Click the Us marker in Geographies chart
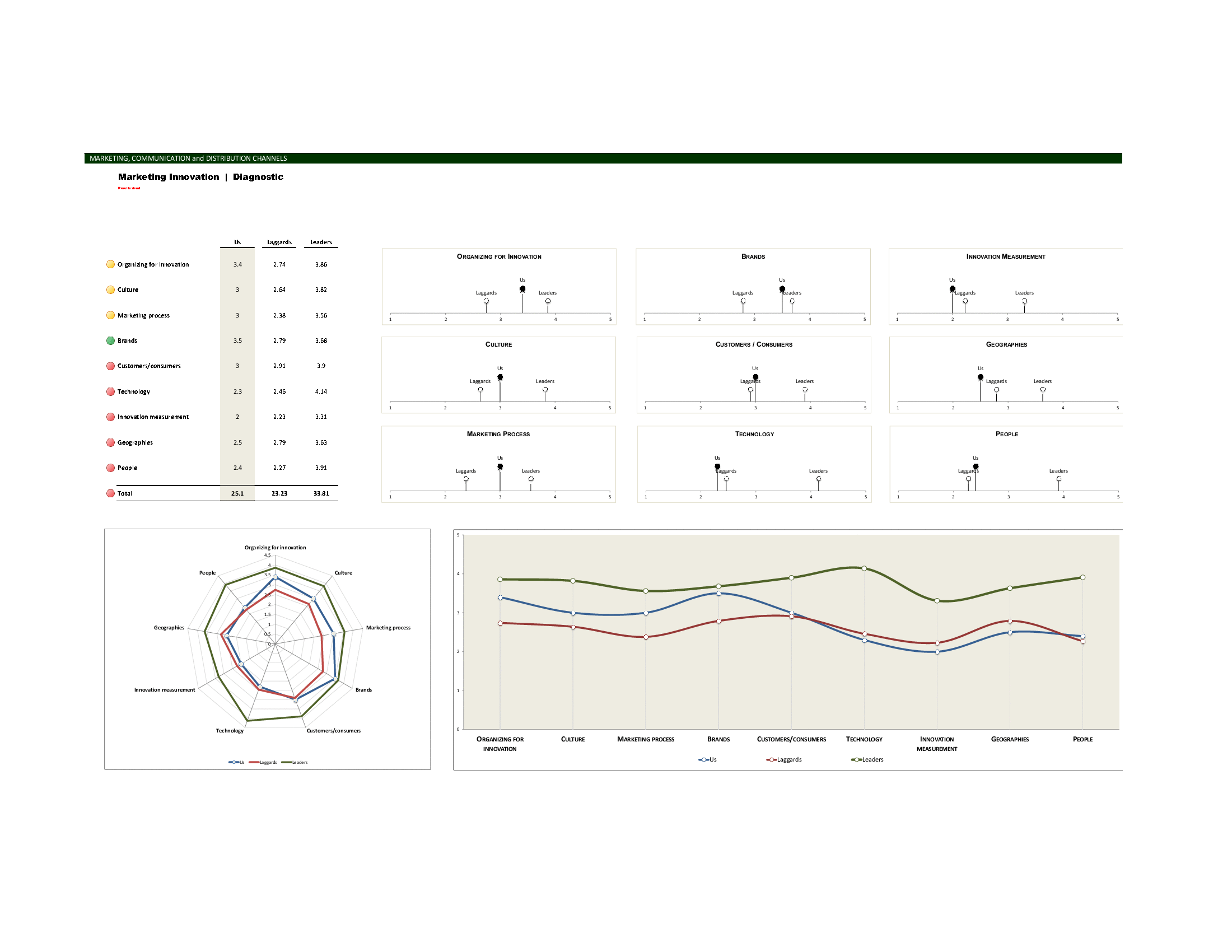 (x=981, y=377)
